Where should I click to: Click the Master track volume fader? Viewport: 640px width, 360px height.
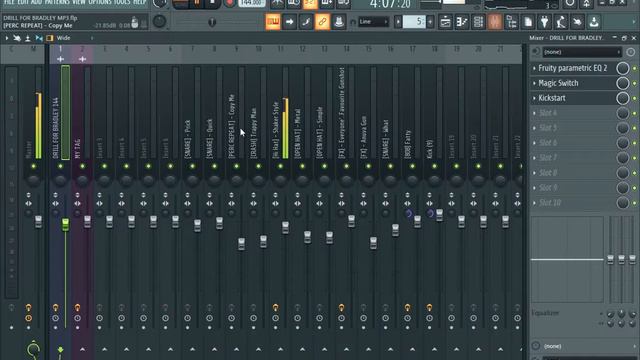(38, 222)
